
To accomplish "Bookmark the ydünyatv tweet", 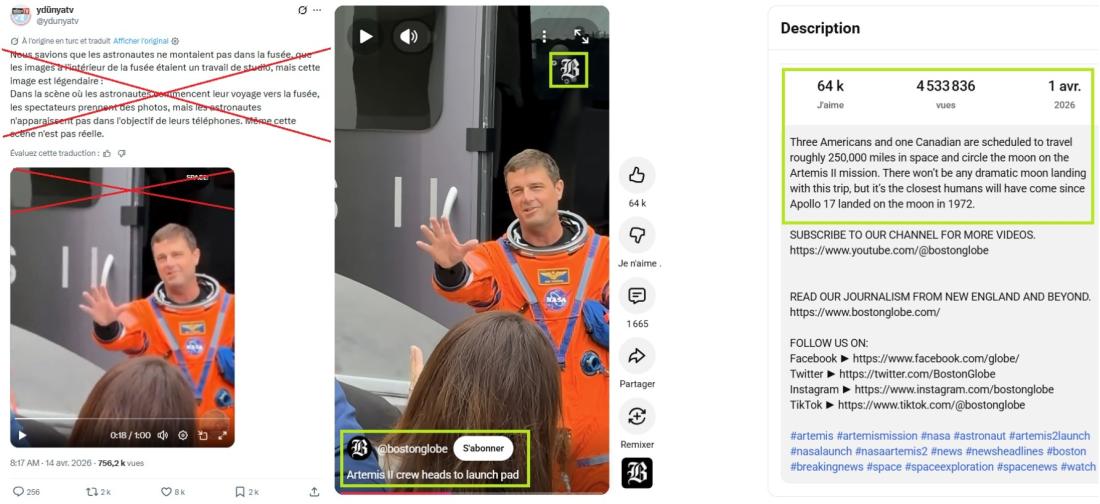I will pos(240,491).
